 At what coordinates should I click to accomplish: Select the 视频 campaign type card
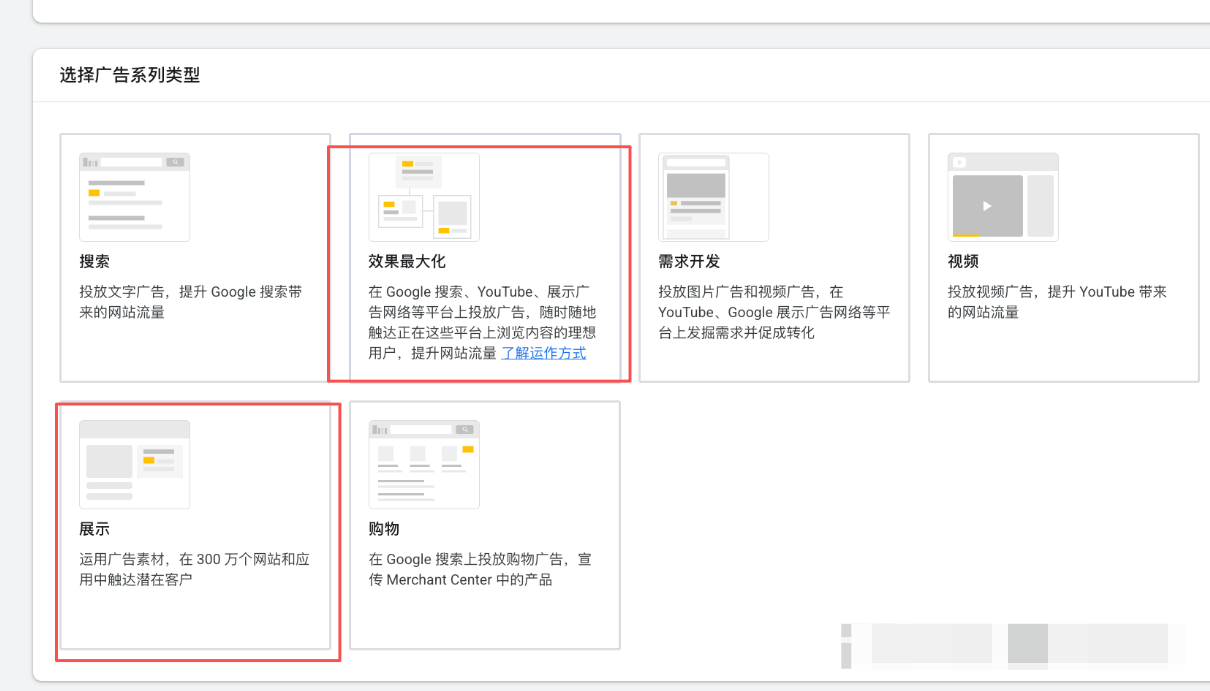tap(1063, 257)
